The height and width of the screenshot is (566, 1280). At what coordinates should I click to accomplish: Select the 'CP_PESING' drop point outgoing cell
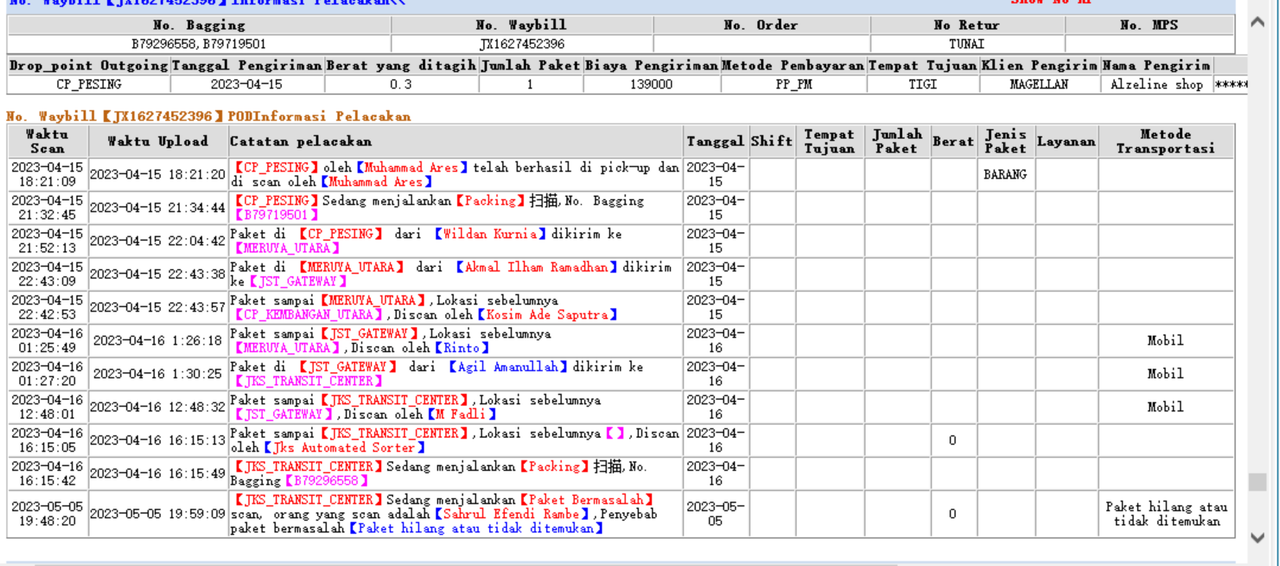[88, 85]
